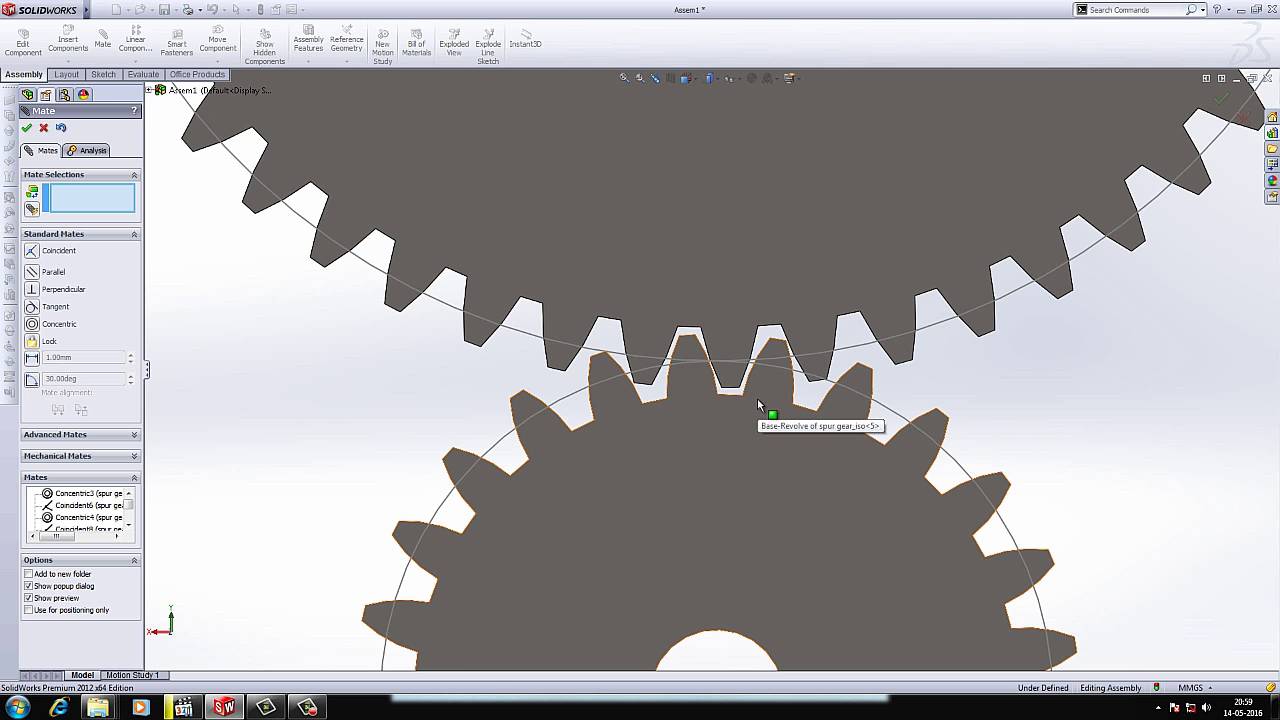Open the Evaluate ribbon tab
The image size is (1280, 720).
(x=143, y=75)
